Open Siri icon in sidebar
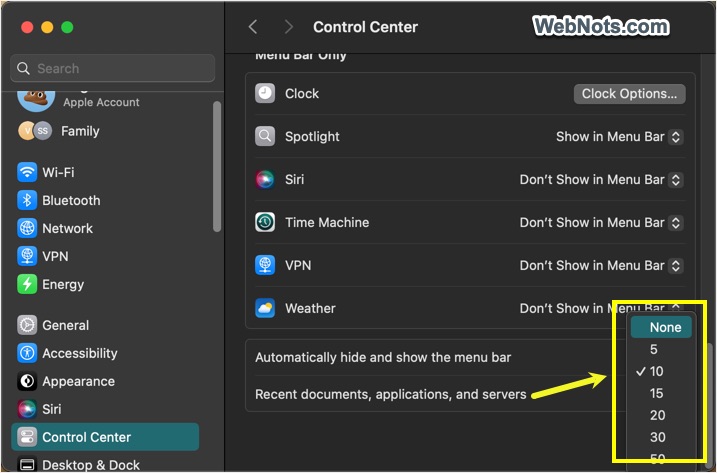The width and height of the screenshot is (717, 473). point(27,409)
